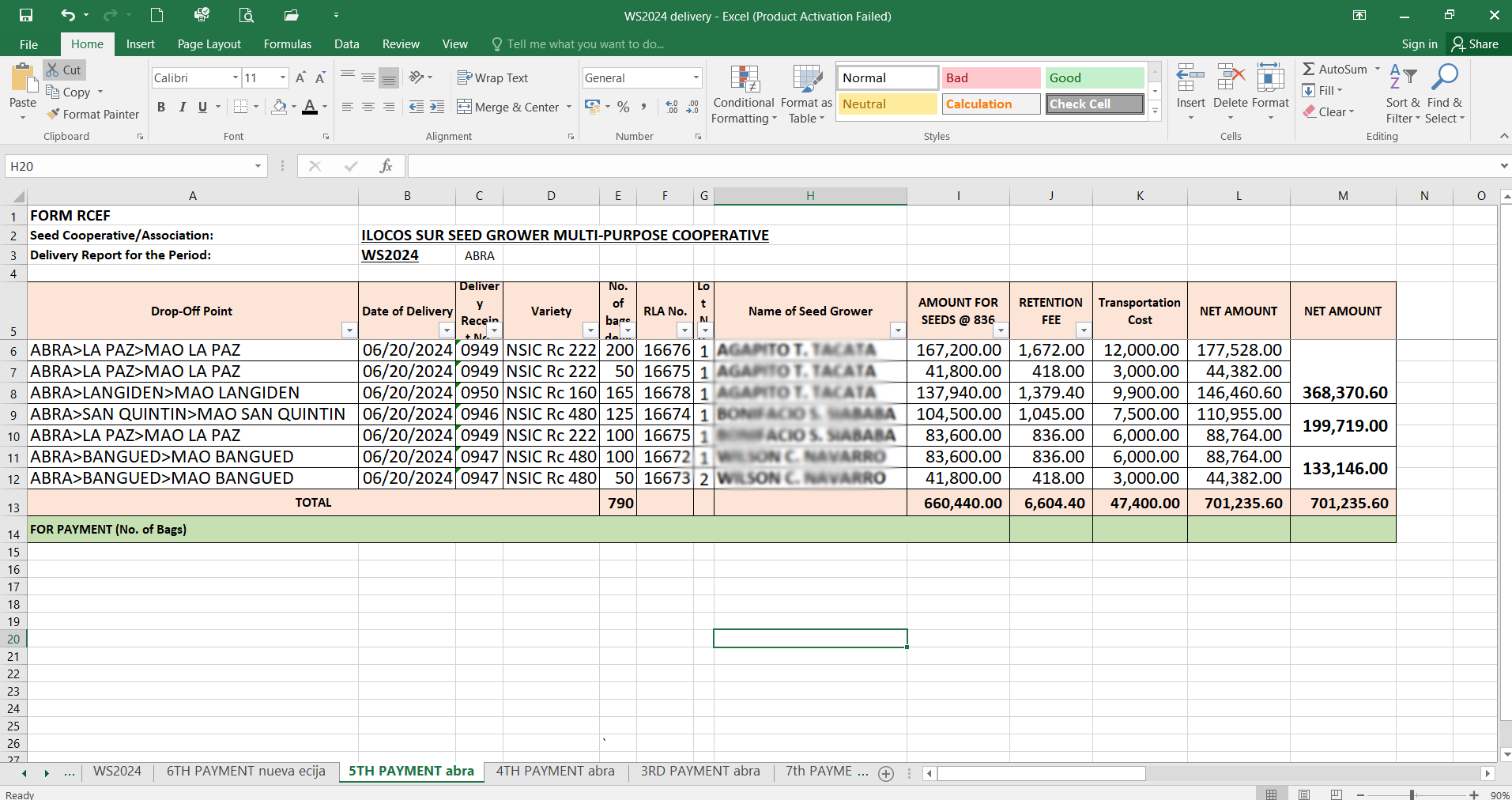Click the Increase Font Size icon
The height and width of the screenshot is (800, 1512).
coord(300,77)
